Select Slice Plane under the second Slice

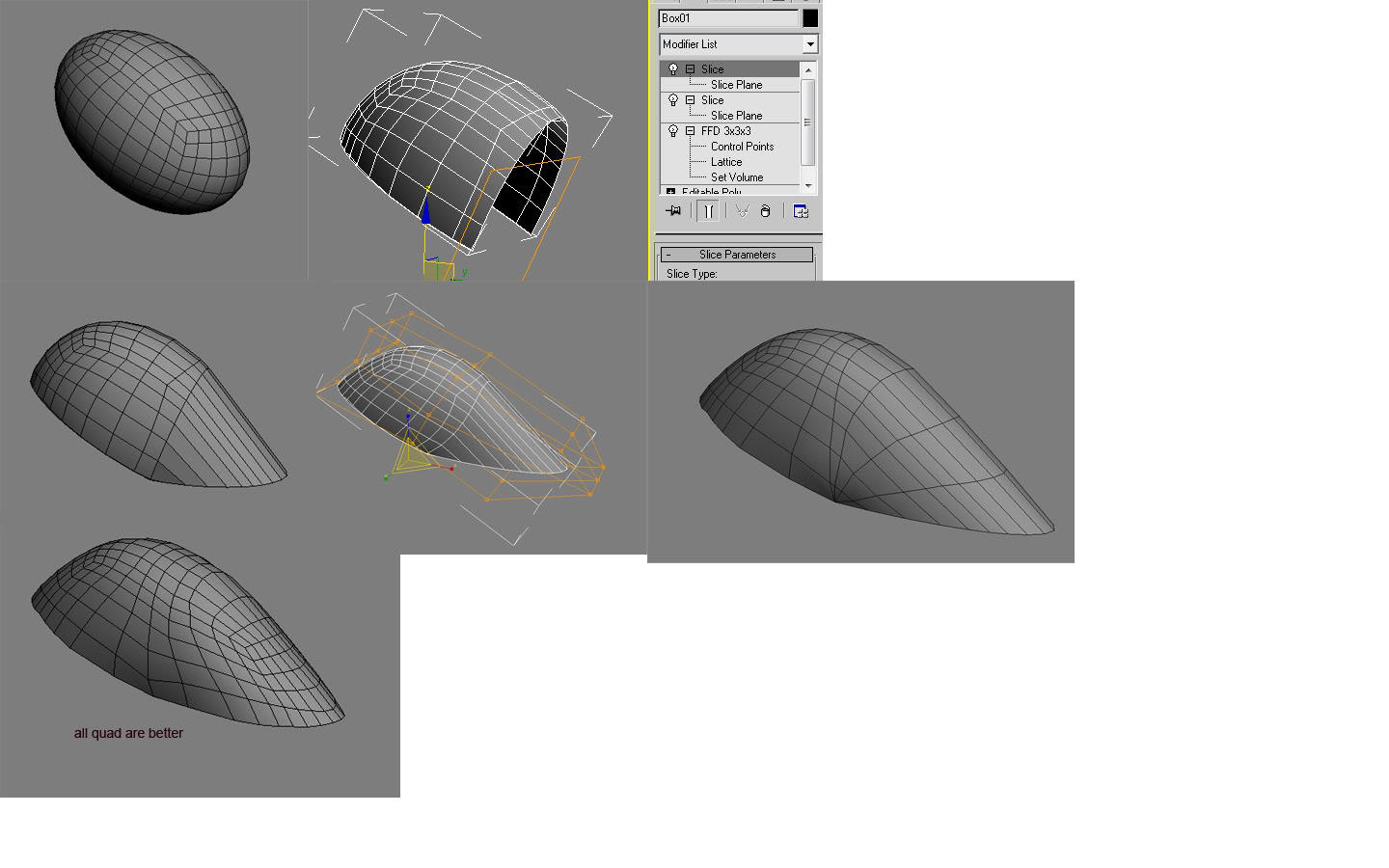[736, 116]
